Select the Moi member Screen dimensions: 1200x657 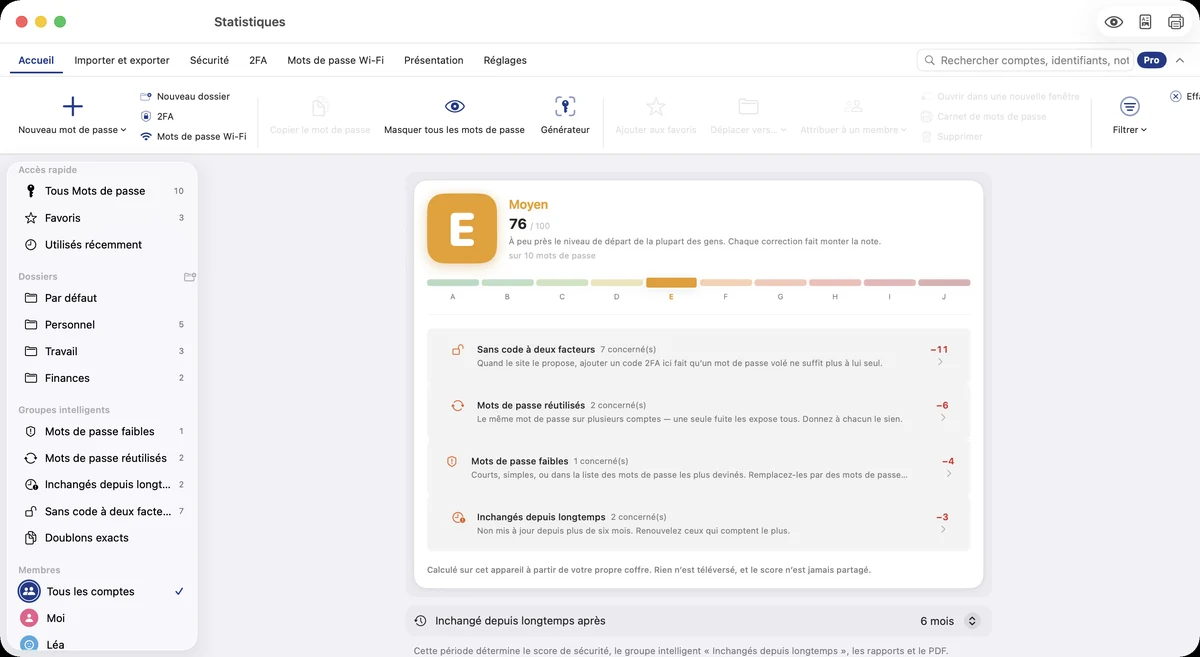tap(104, 618)
